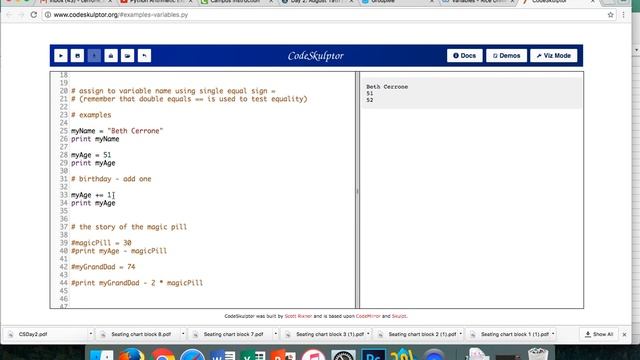Expand options arrow for Seating chart block 7.pdf
The width and height of the screenshot is (640, 360).
(x=276, y=334)
